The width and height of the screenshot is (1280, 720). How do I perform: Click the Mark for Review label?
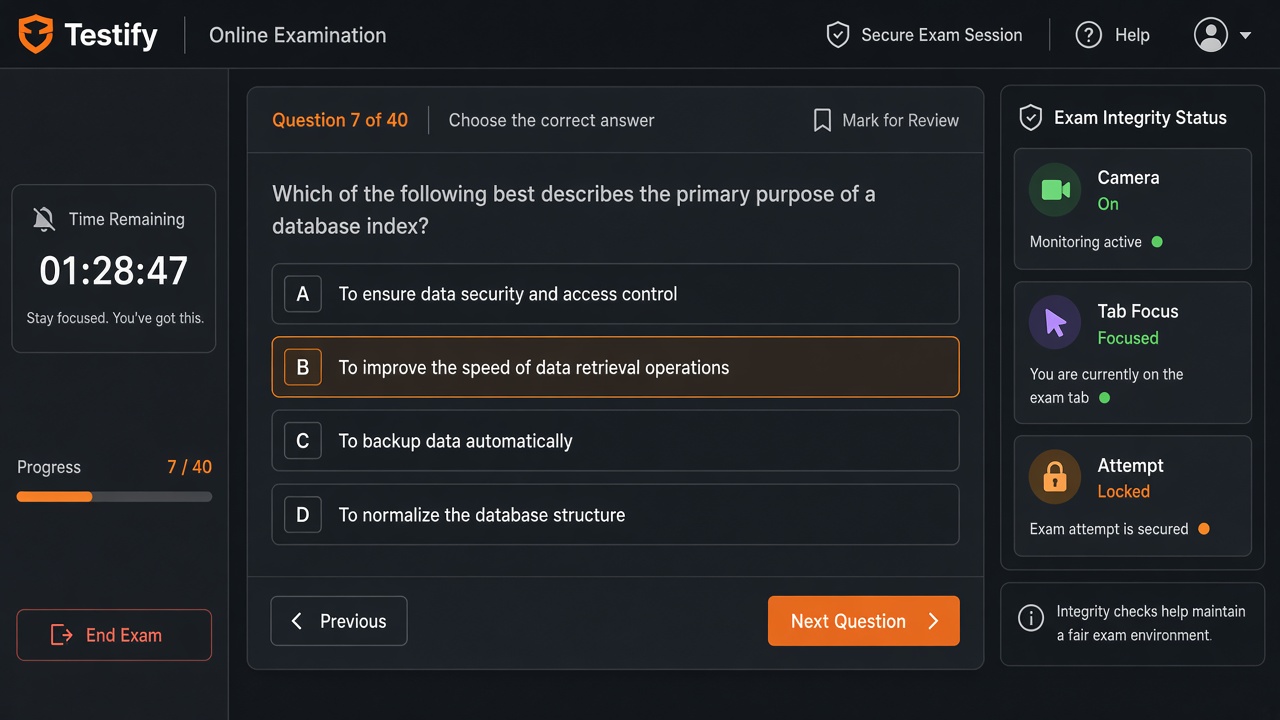(x=900, y=120)
